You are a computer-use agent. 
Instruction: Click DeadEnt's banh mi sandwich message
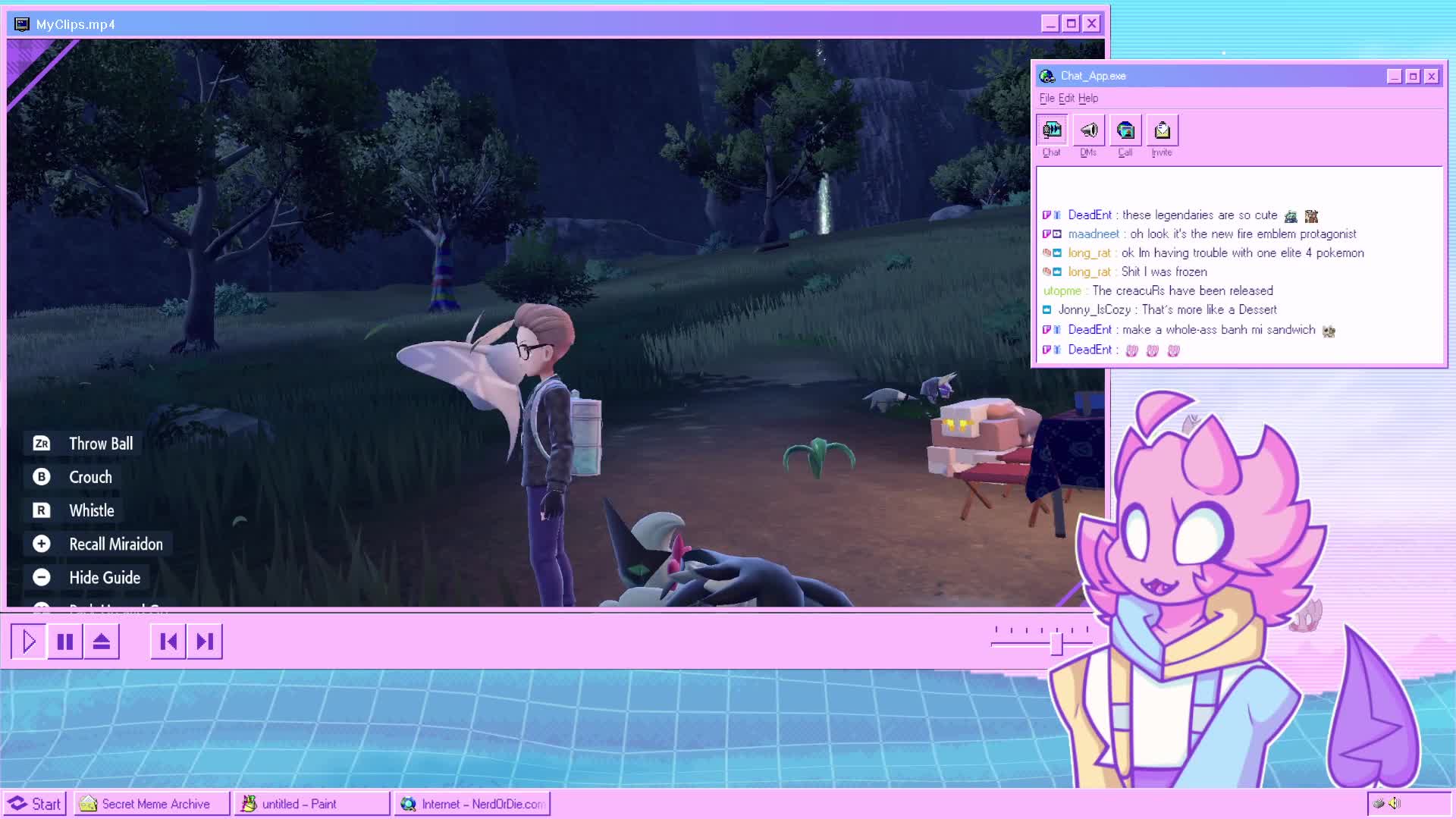coord(1188,330)
